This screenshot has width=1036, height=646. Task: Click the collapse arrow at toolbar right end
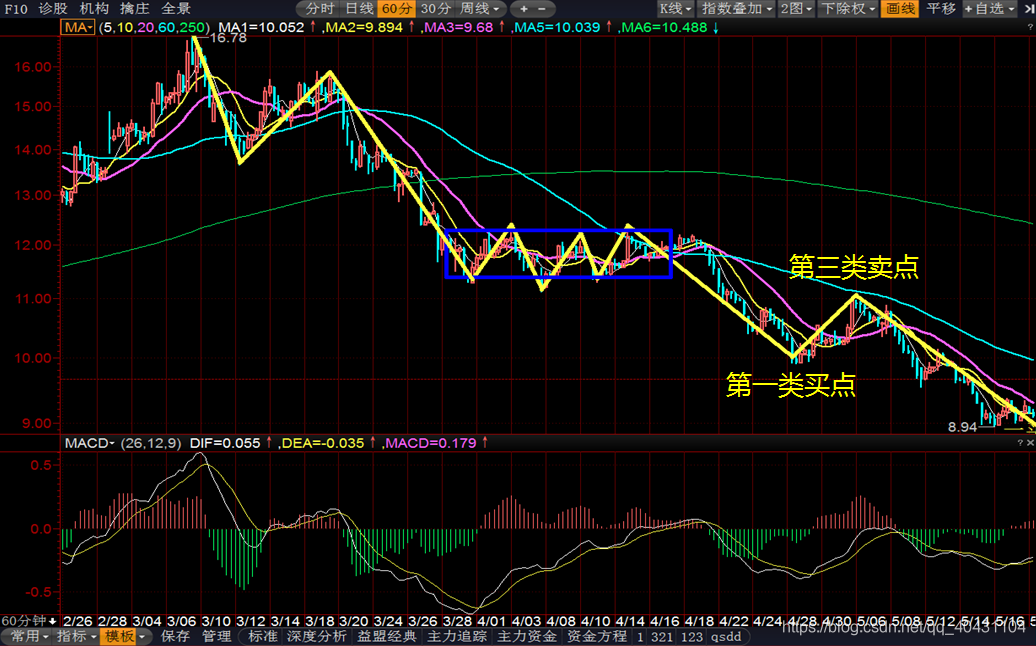(x=1028, y=9)
